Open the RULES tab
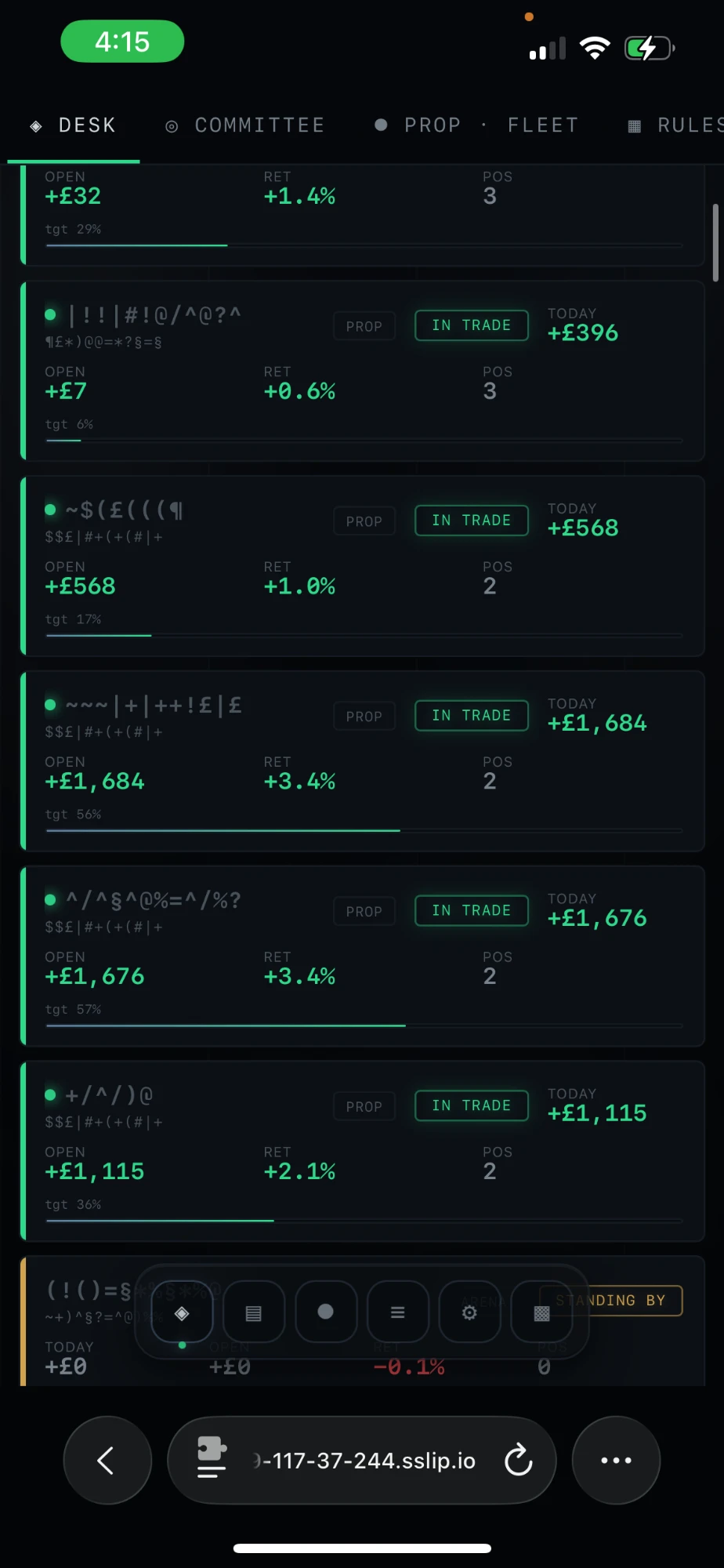The image size is (724, 1568). tap(675, 125)
